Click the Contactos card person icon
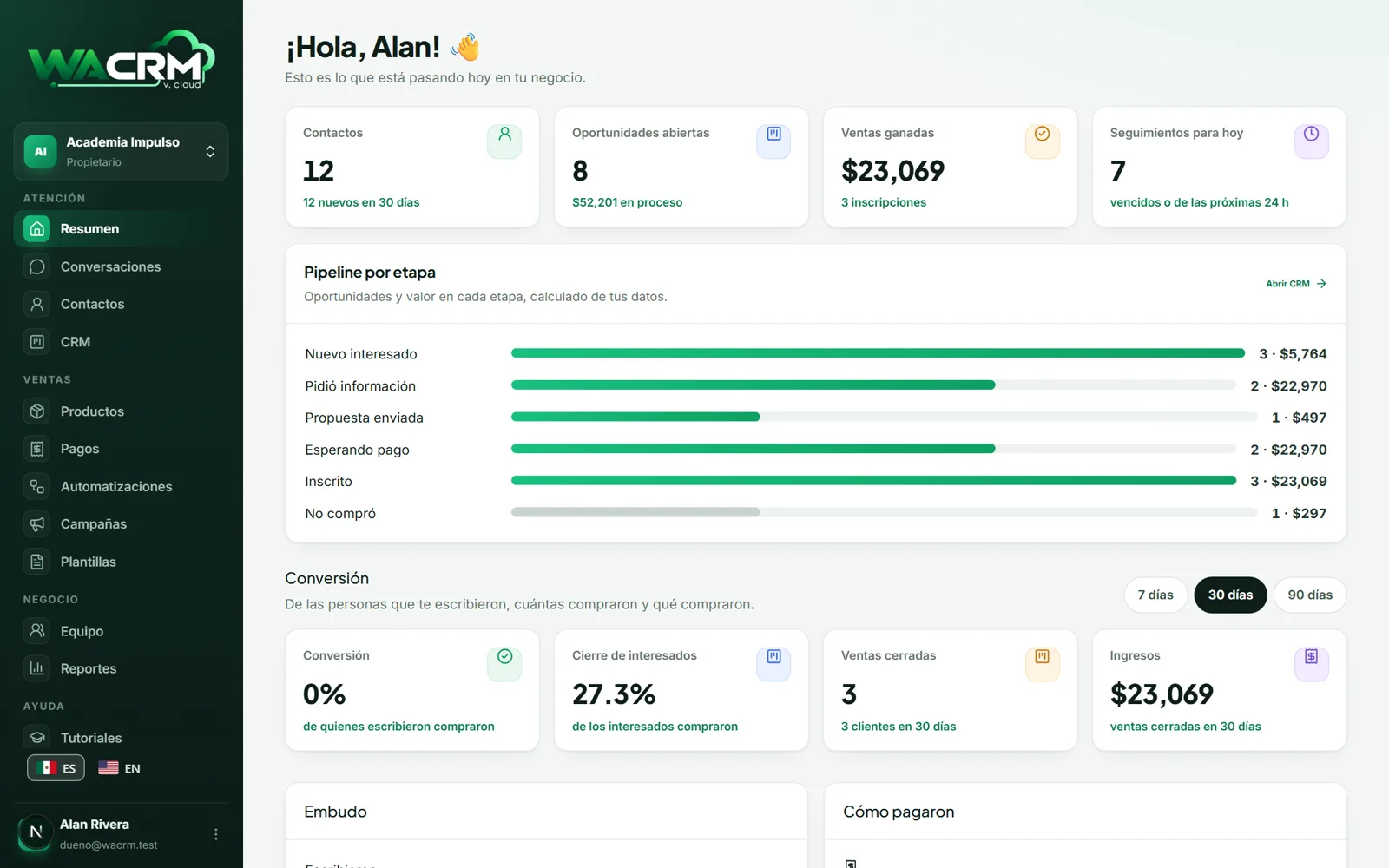1389x868 pixels. click(x=504, y=141)
